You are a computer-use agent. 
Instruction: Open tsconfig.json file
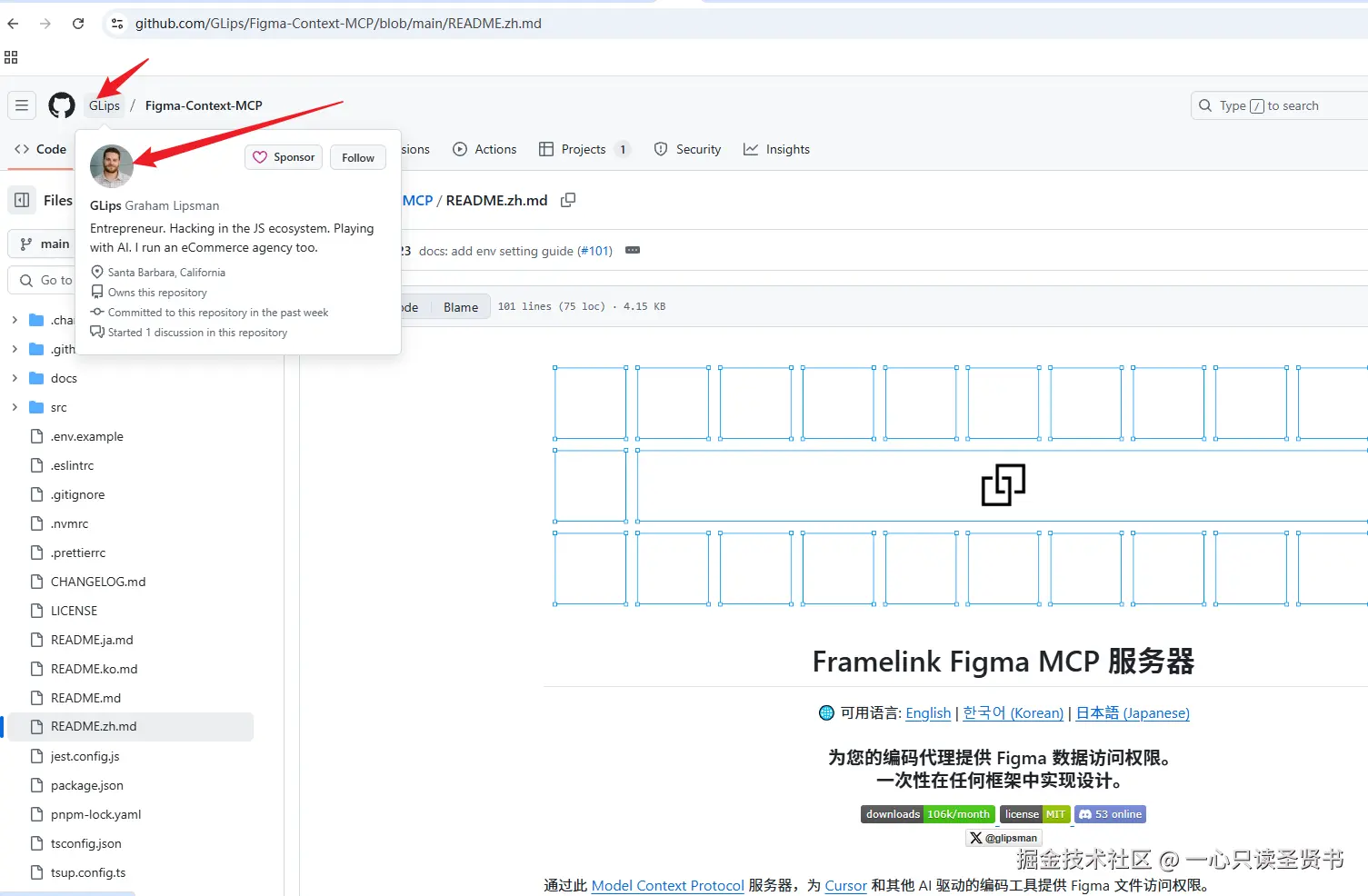pos(85,843)
